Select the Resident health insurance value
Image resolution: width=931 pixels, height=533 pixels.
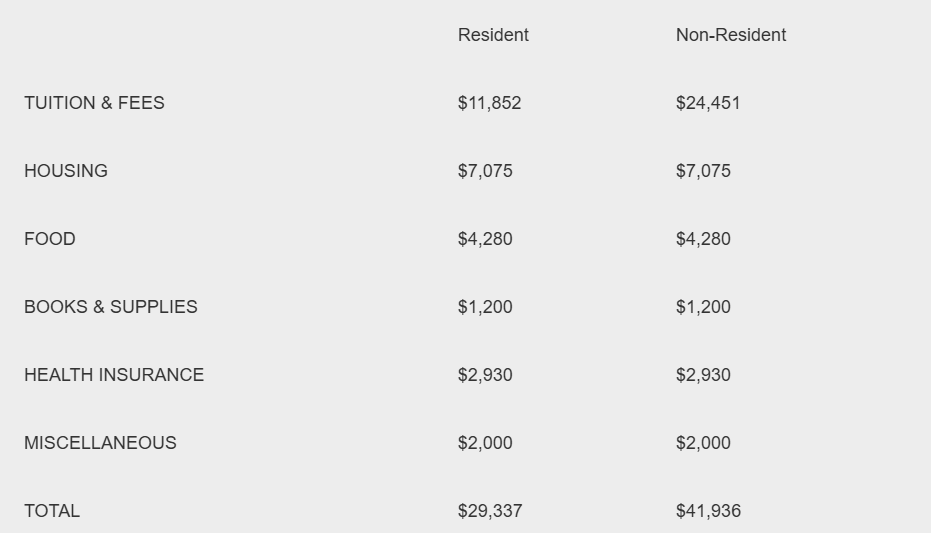485,375
